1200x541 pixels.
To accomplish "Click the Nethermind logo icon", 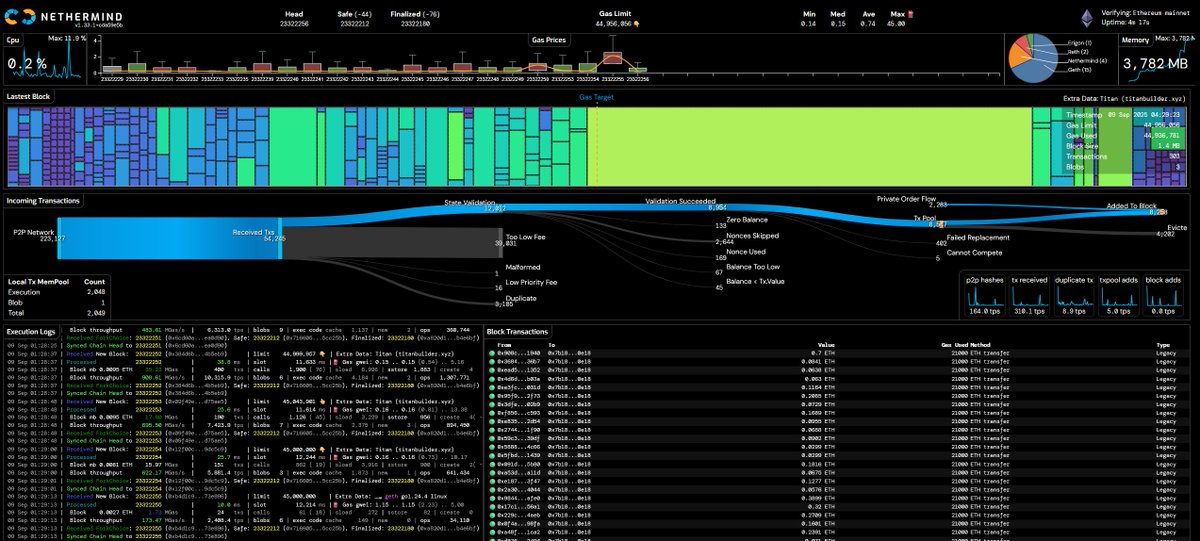I will [22, 17].
